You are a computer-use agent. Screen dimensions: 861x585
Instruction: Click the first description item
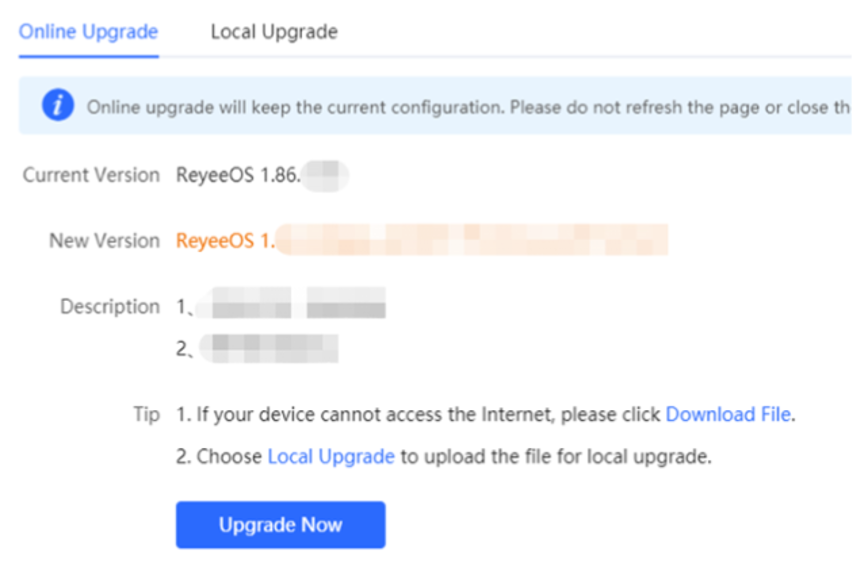(x=281, y=303)
